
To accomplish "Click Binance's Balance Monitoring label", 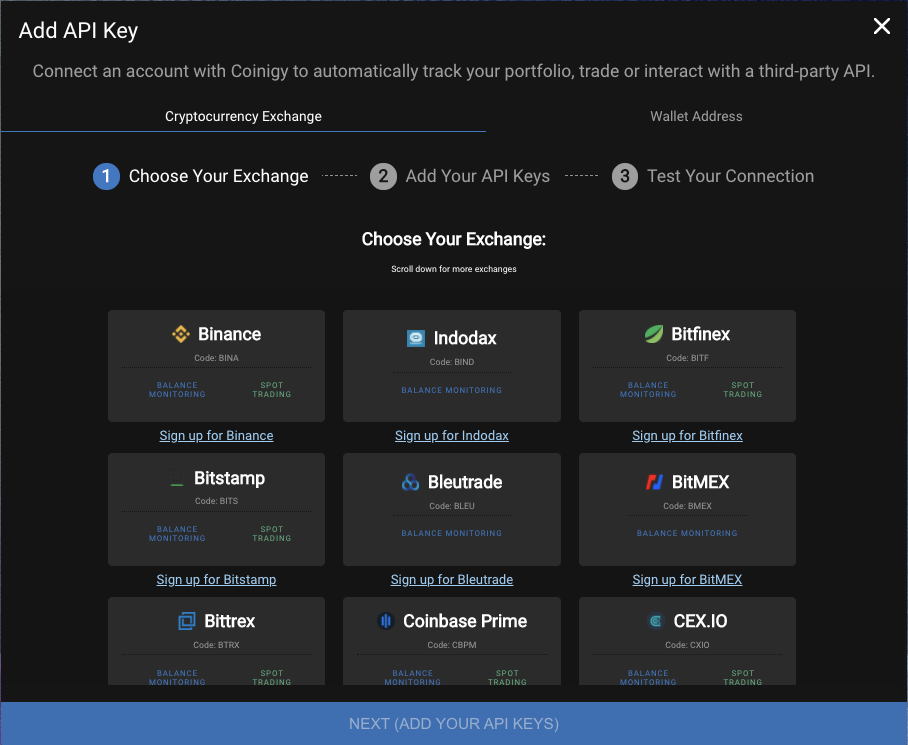I will [x=177, y=390].
